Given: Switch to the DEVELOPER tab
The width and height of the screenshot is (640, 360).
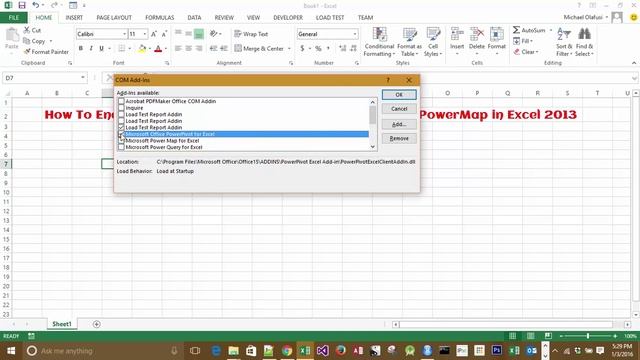Looking at the screenshot, I should (288, 18).
